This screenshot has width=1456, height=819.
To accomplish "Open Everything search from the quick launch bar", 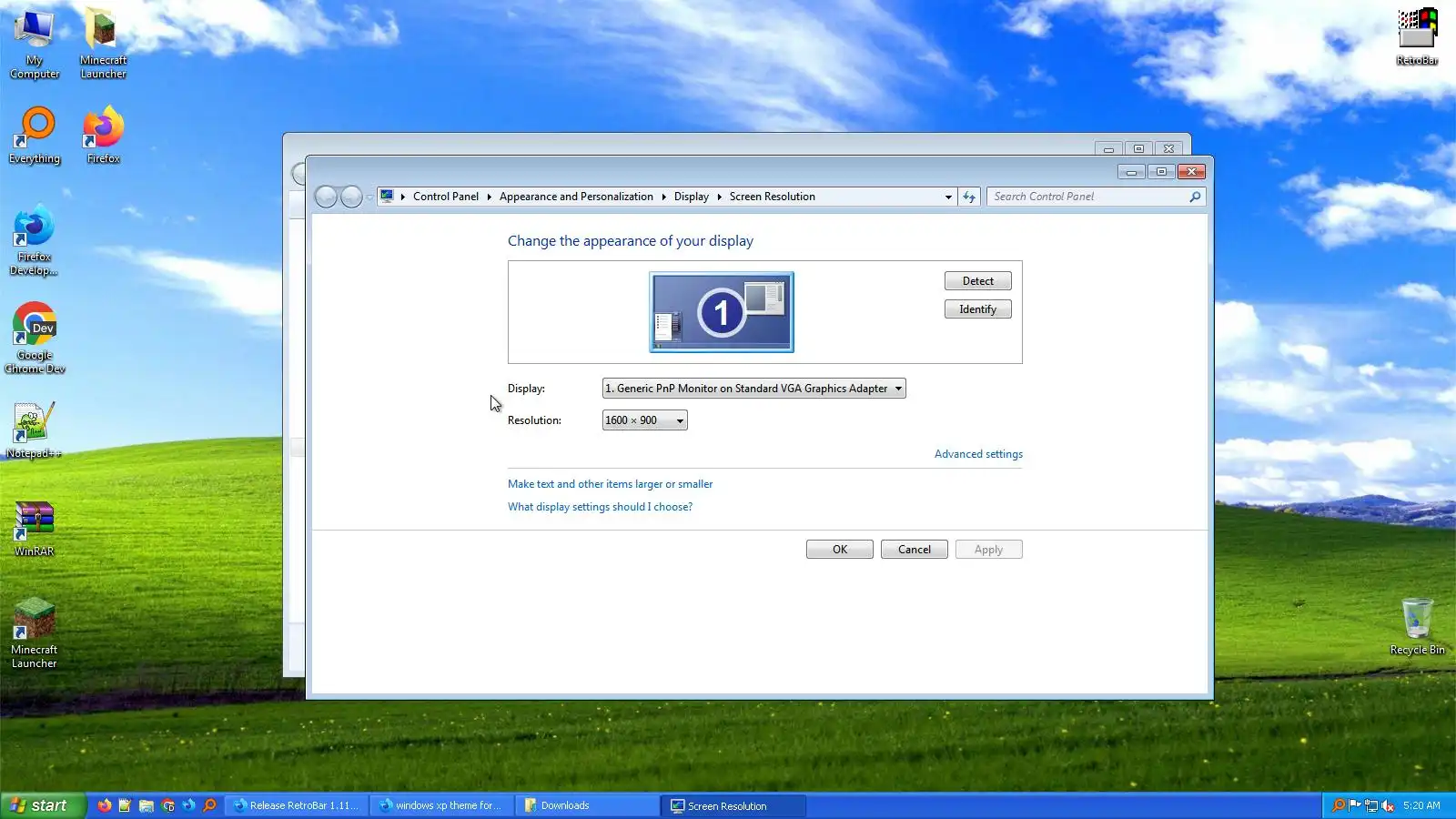I will coord(209,805).
